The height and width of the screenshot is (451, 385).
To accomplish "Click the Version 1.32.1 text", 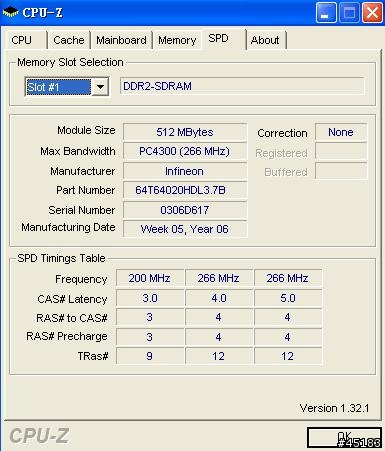I will pos(334,408).
